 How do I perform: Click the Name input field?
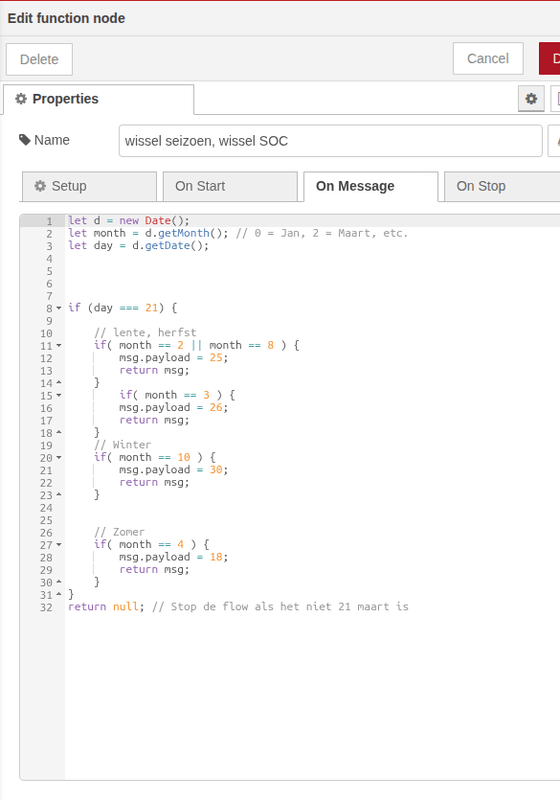coord(330,141)
